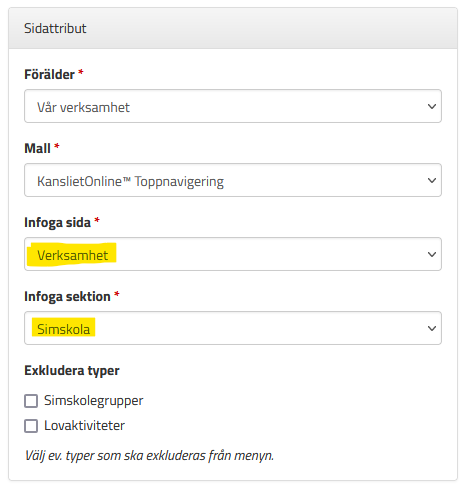Click the Lovaktiviteter label text
This screenshot has height=488, width=465.
pyautogui.click(x=84, y=426)
